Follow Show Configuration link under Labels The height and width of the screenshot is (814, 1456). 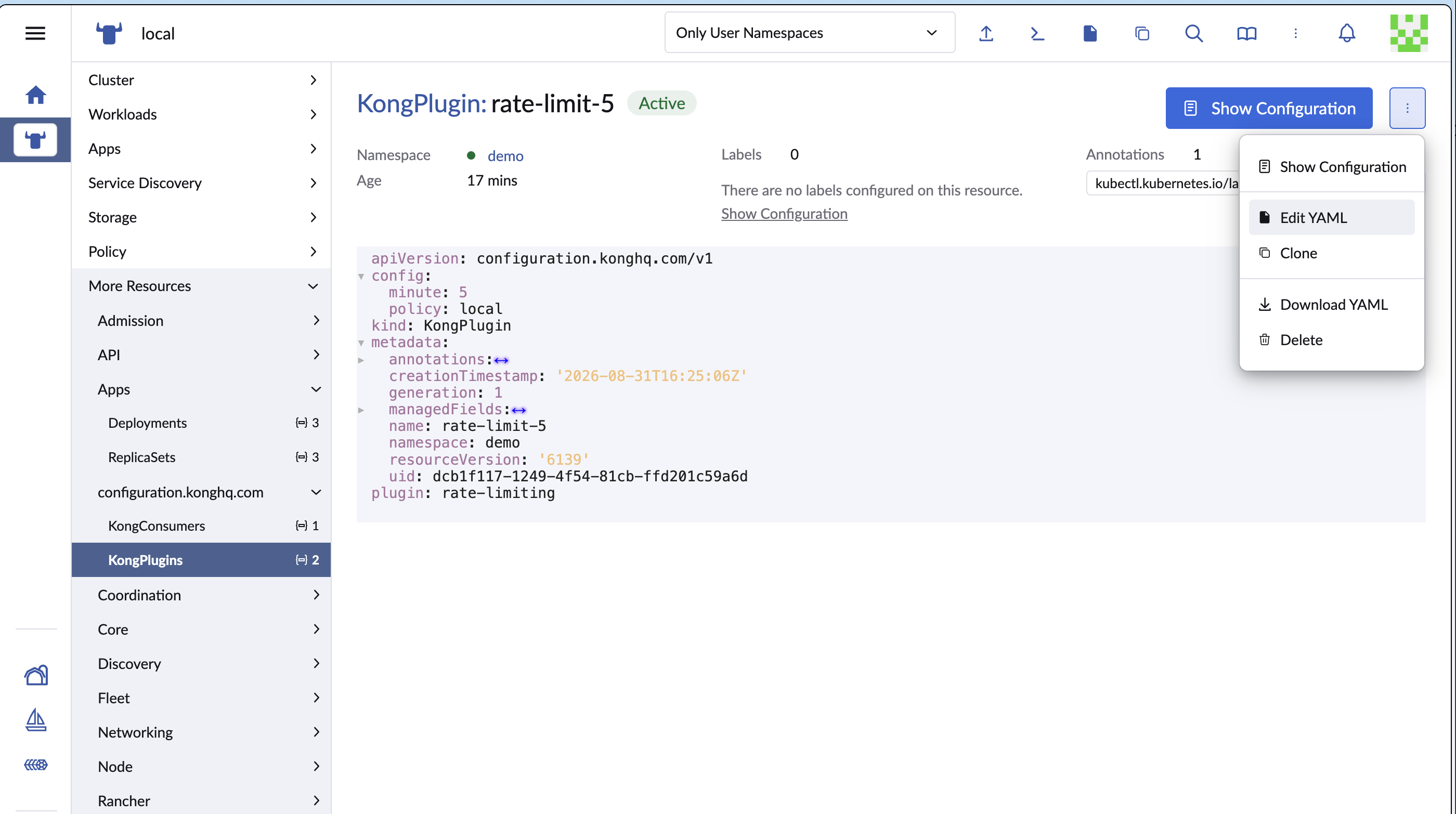tap(784, 214)
